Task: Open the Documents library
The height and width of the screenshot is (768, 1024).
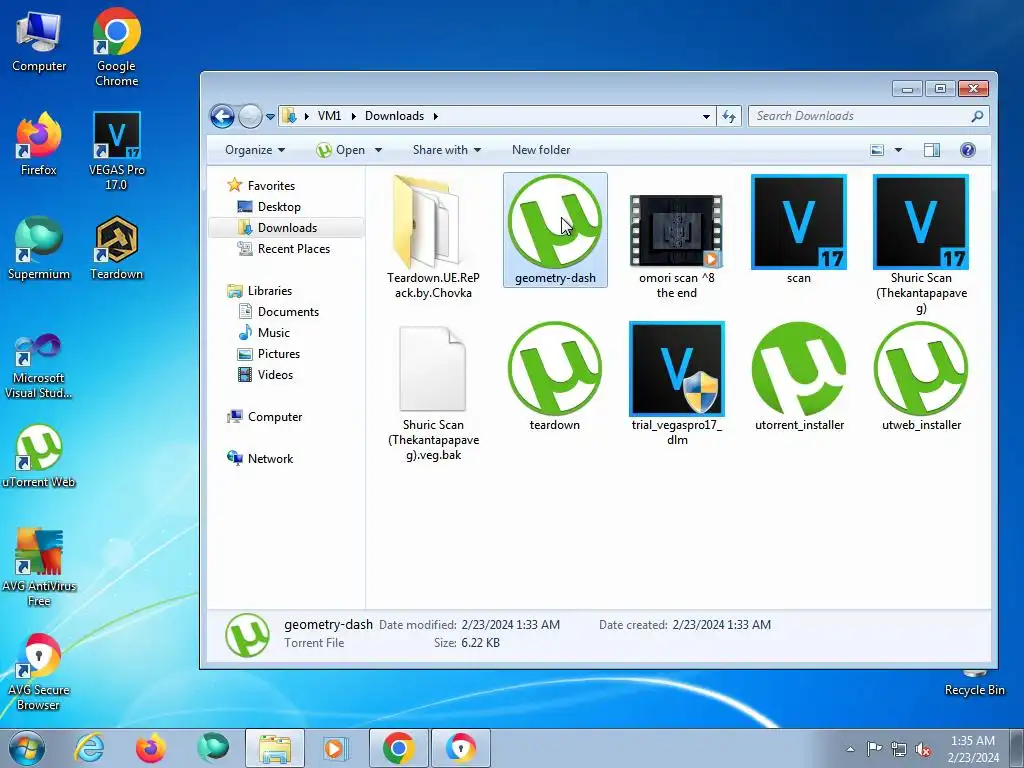Action: pos(279,312)
